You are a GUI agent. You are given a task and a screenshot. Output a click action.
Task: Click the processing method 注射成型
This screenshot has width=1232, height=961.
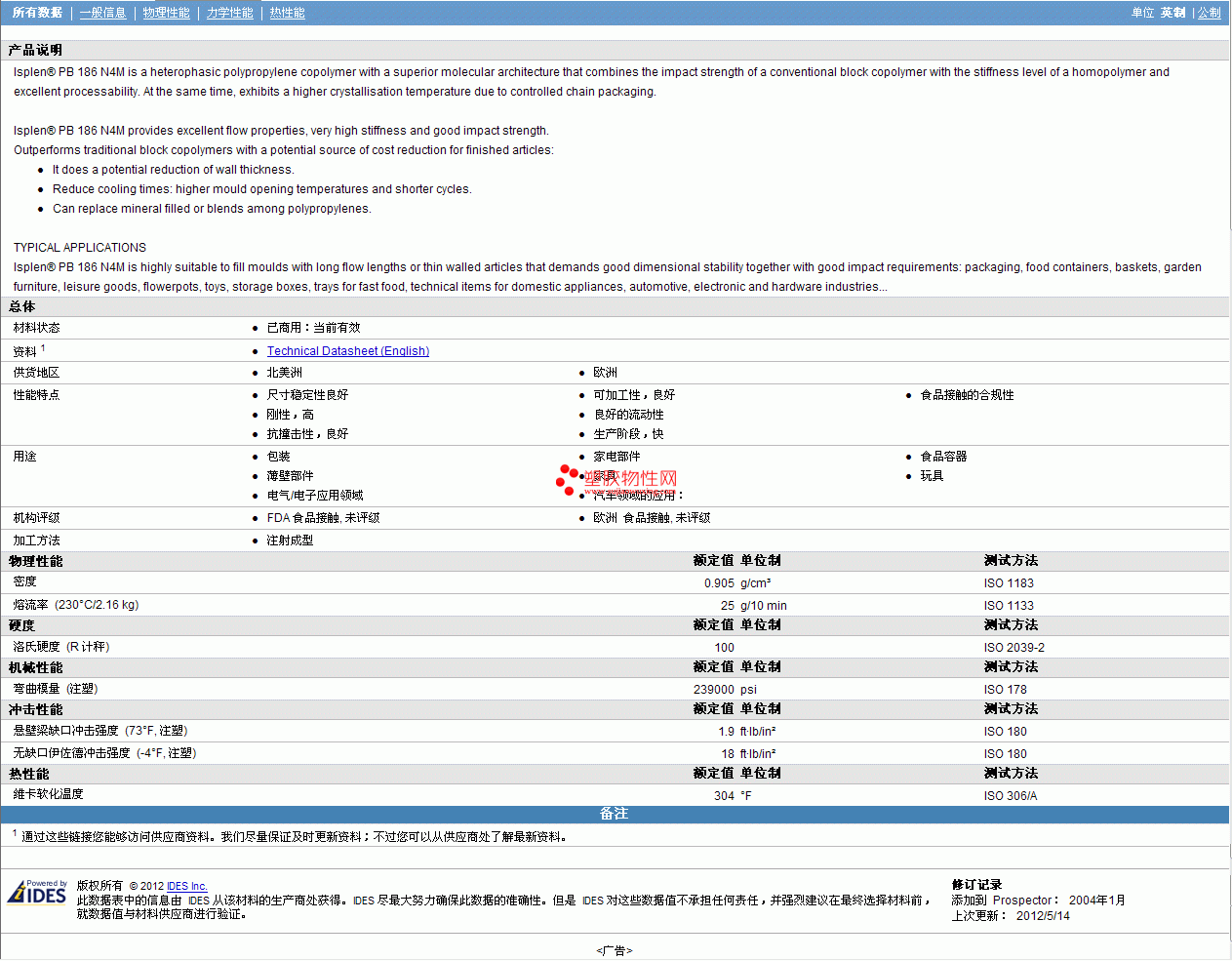[290, 541]
